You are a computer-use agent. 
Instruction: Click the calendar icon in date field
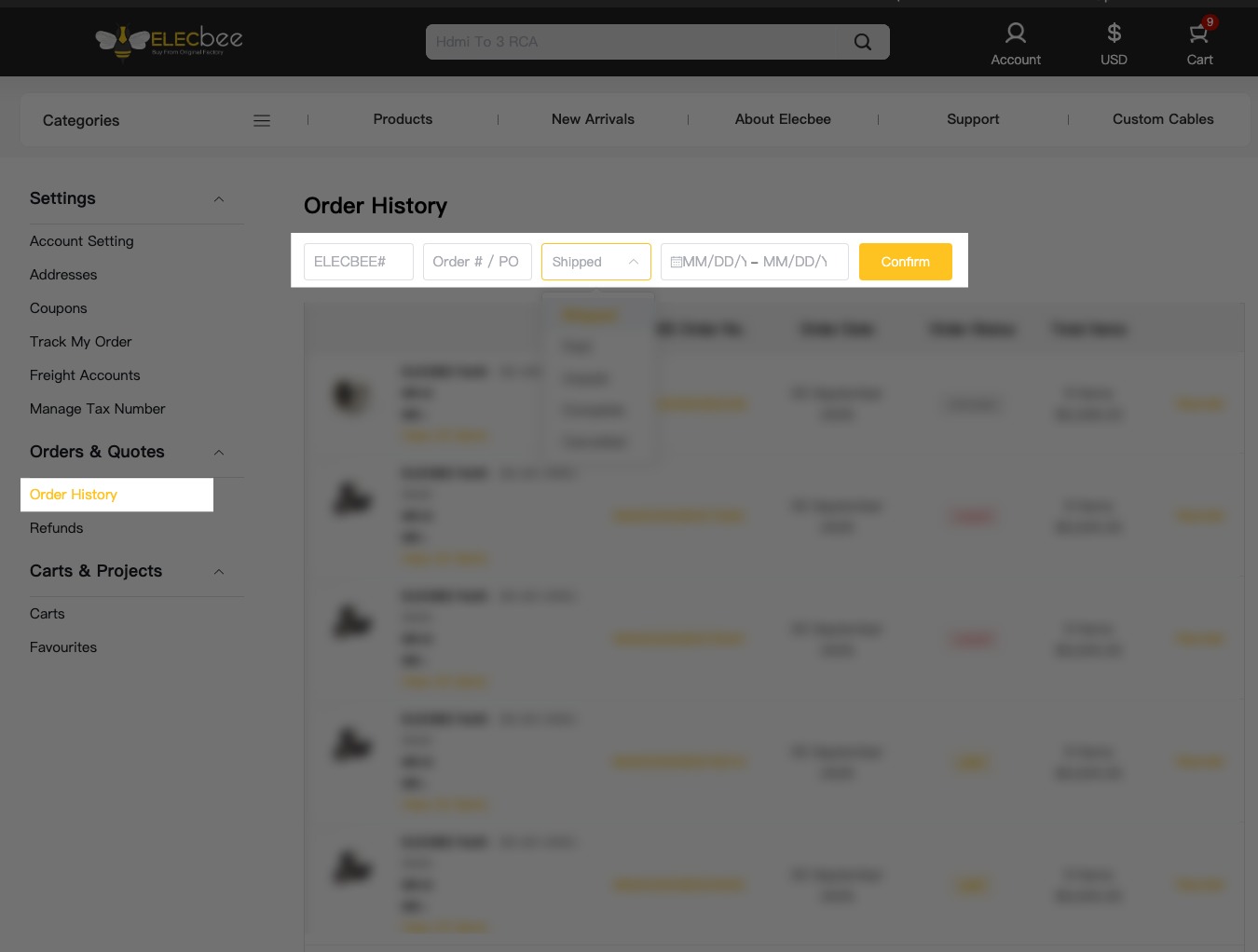coord(677,262)
